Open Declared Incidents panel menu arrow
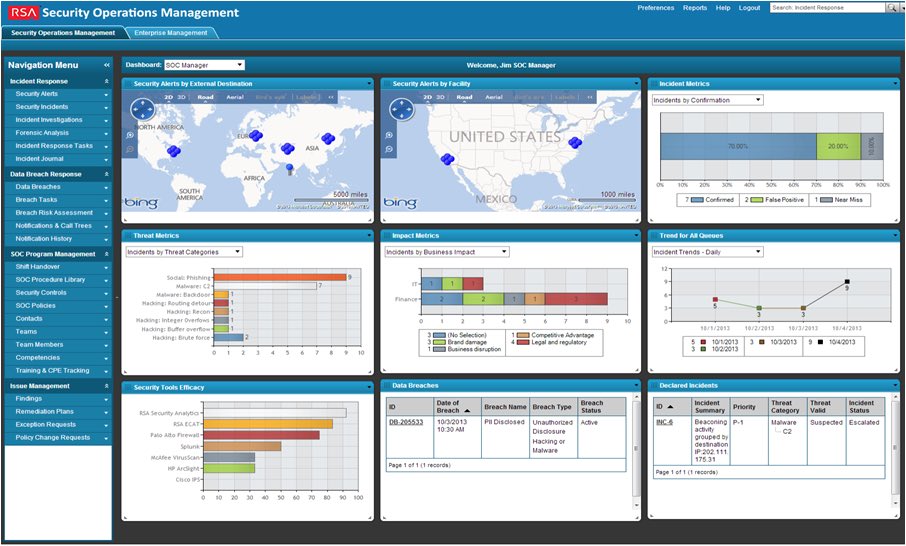The image size is (906, 546). (x=895, y=385)
